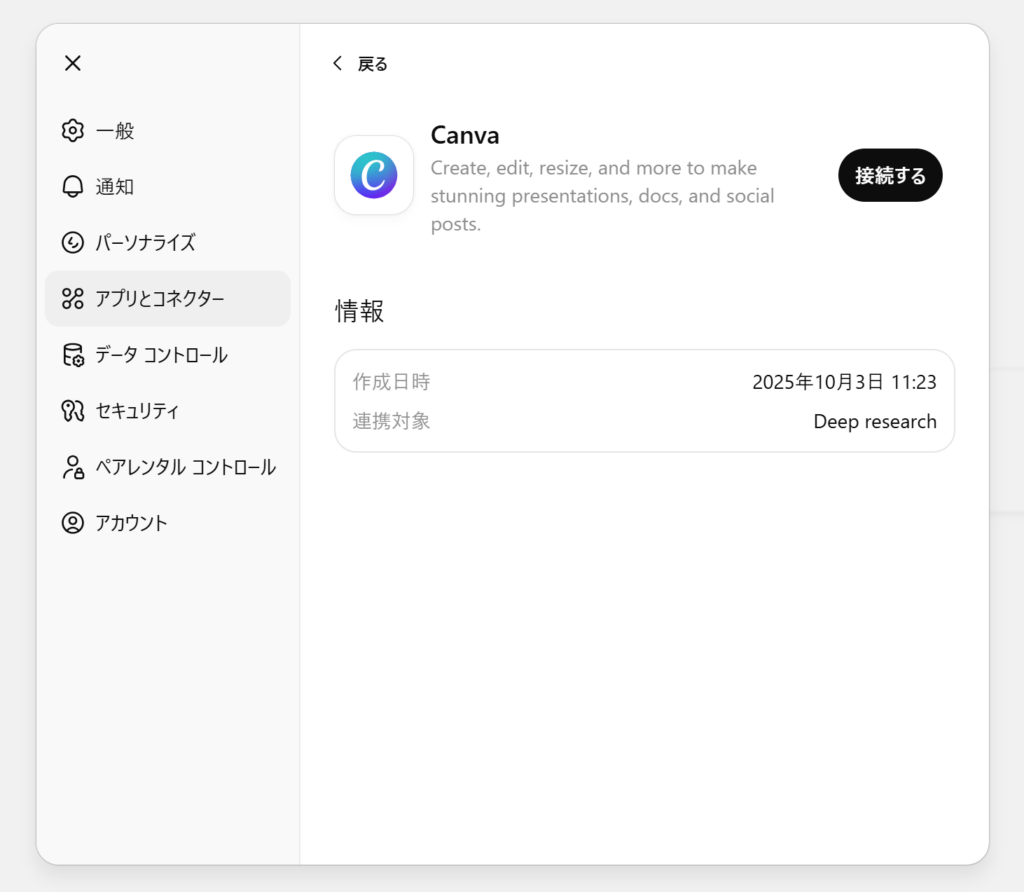Click the gear icon beside 一般
Image resolution: width=1024 pixels, height=892 pixels.
[72, 131]
